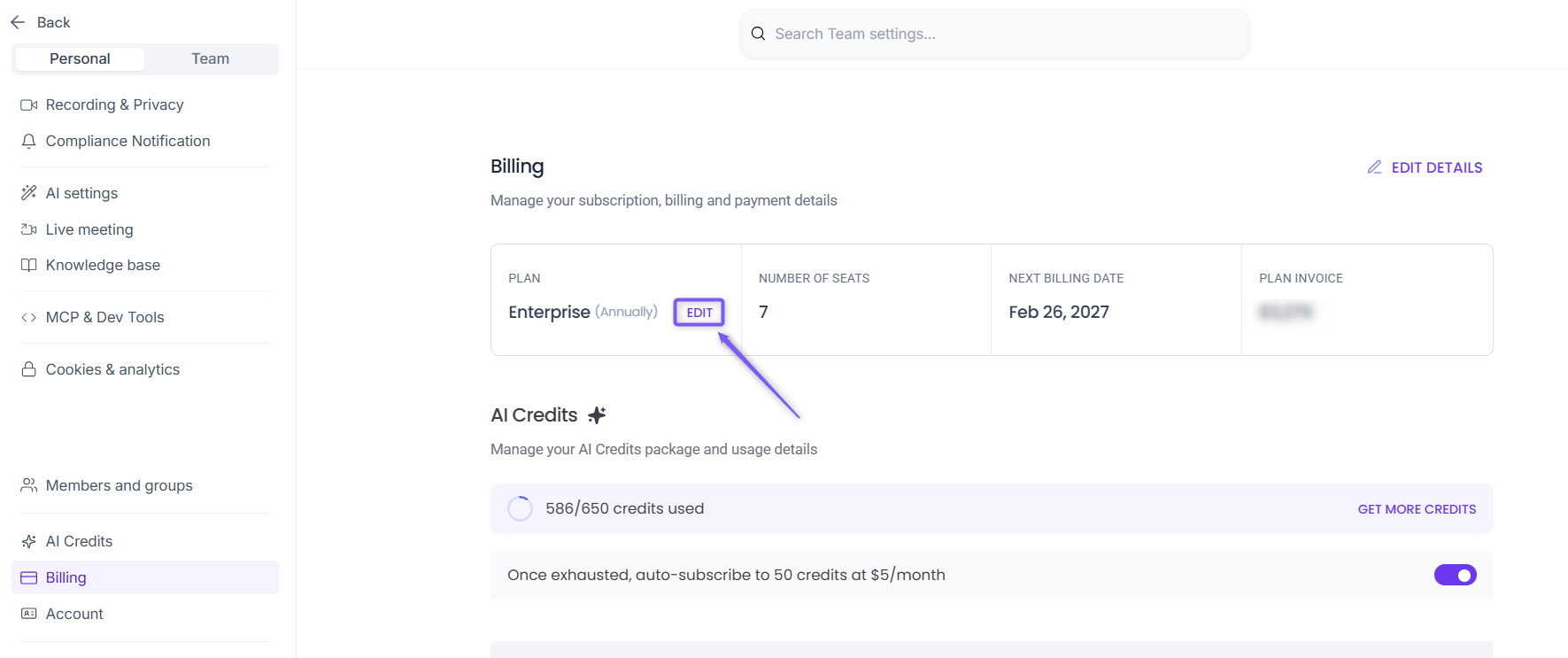
Task: Click the Knowledge base book icon
Action: coord(29,265)
